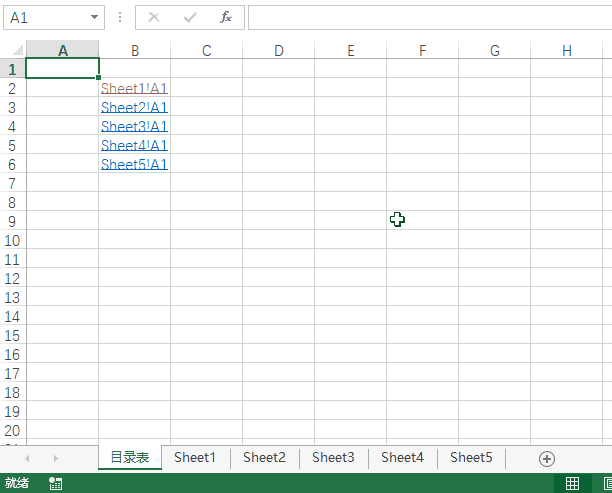Expand the Name Box dropdown arrow
This screenshot has width=612, height=493.
pos(95,18)
